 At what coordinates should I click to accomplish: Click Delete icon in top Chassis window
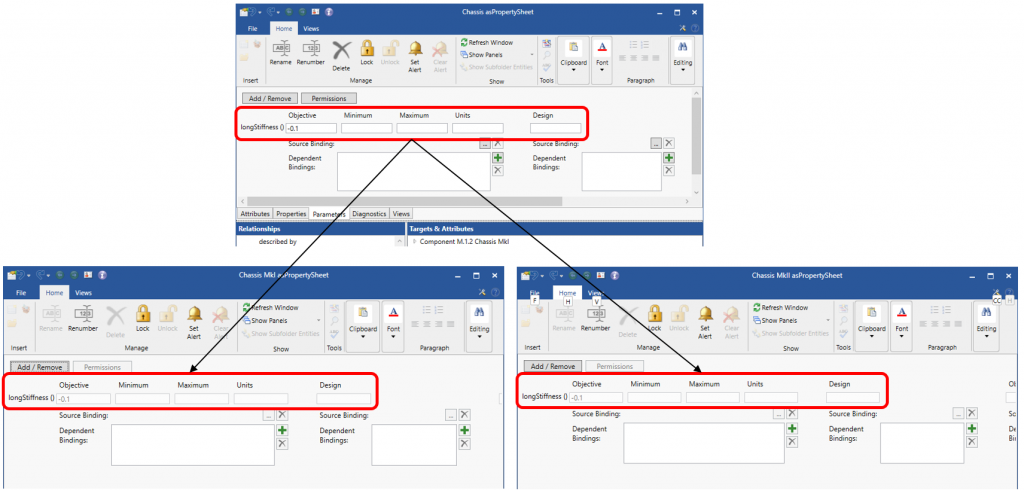(341, 52)
